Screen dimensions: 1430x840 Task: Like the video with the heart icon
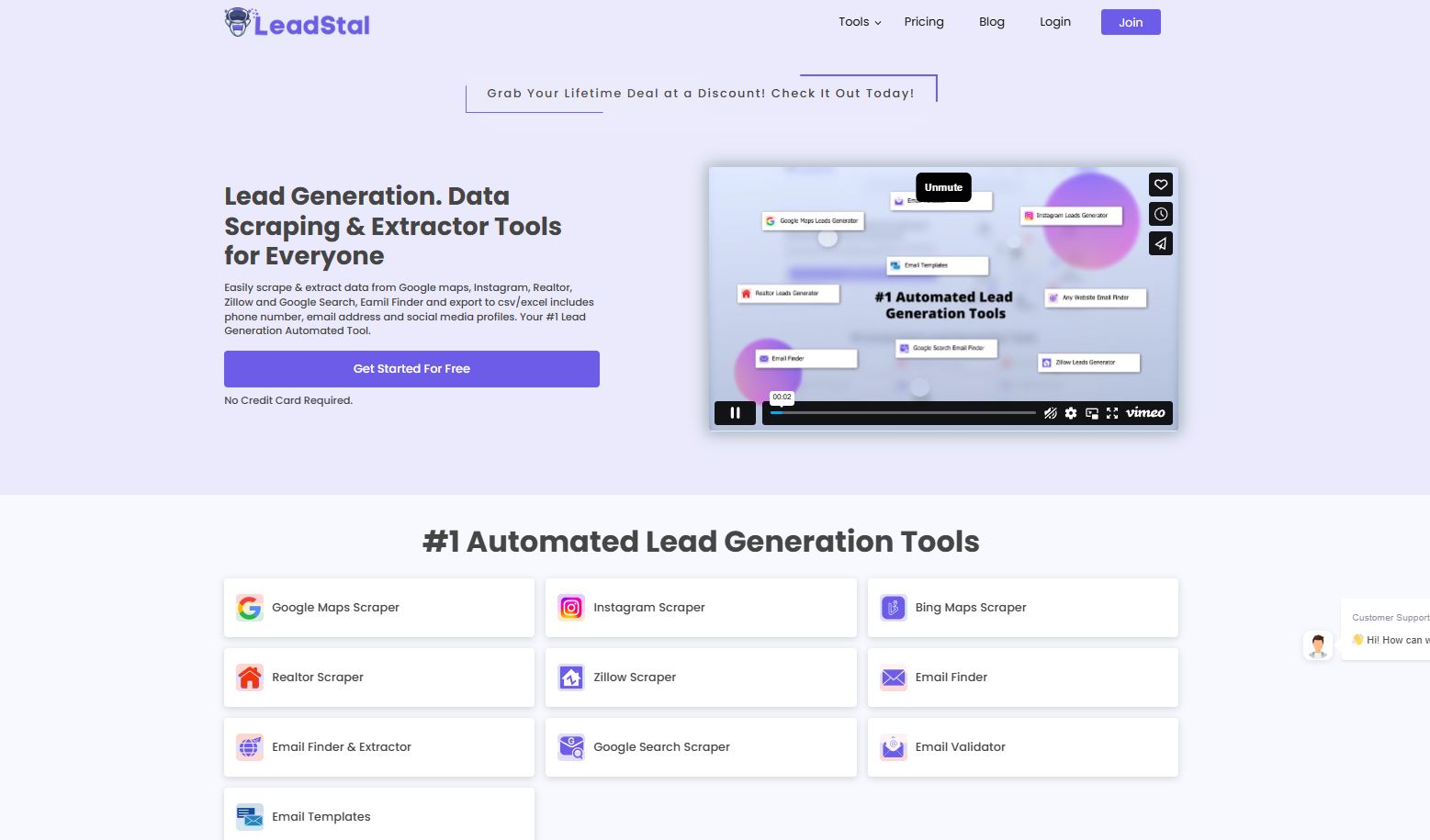(1161, 185)
